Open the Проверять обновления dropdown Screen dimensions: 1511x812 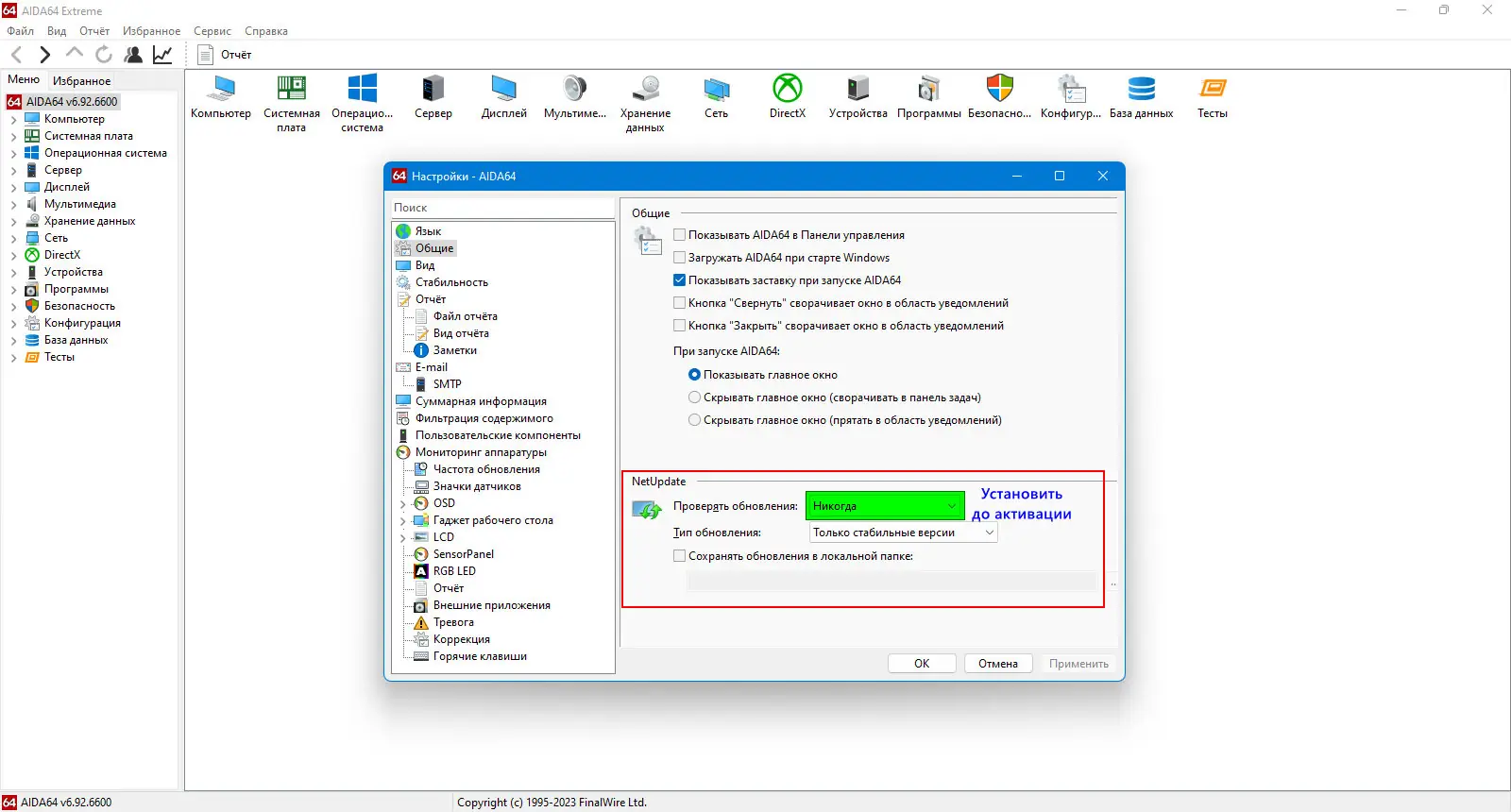[x=885, y=506]
